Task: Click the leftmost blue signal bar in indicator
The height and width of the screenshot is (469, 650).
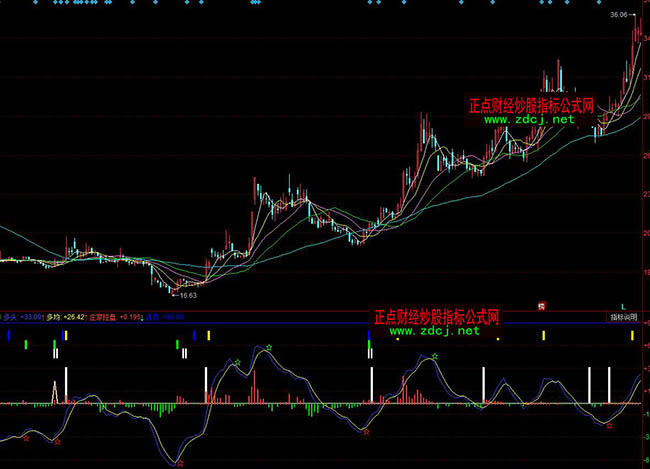Action: point(8,336)
